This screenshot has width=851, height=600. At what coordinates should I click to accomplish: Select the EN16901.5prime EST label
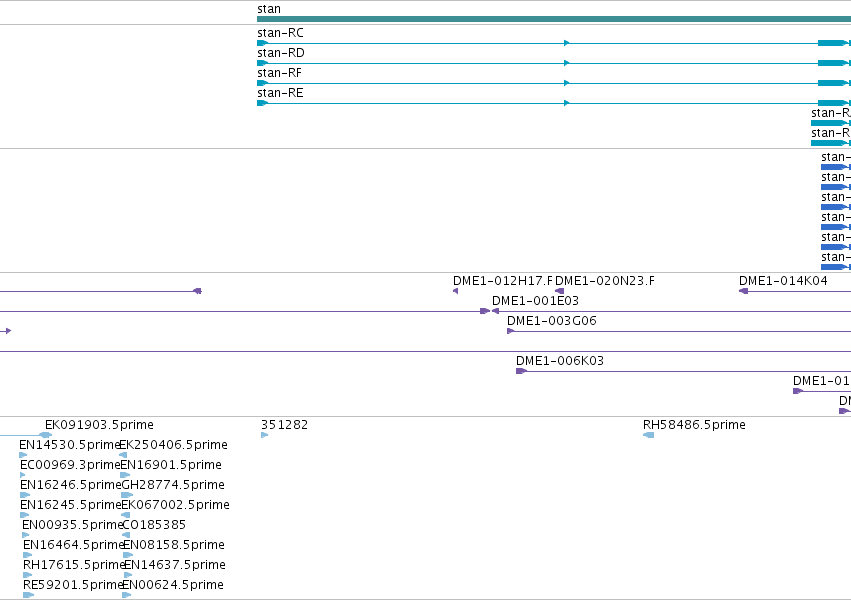171,465
